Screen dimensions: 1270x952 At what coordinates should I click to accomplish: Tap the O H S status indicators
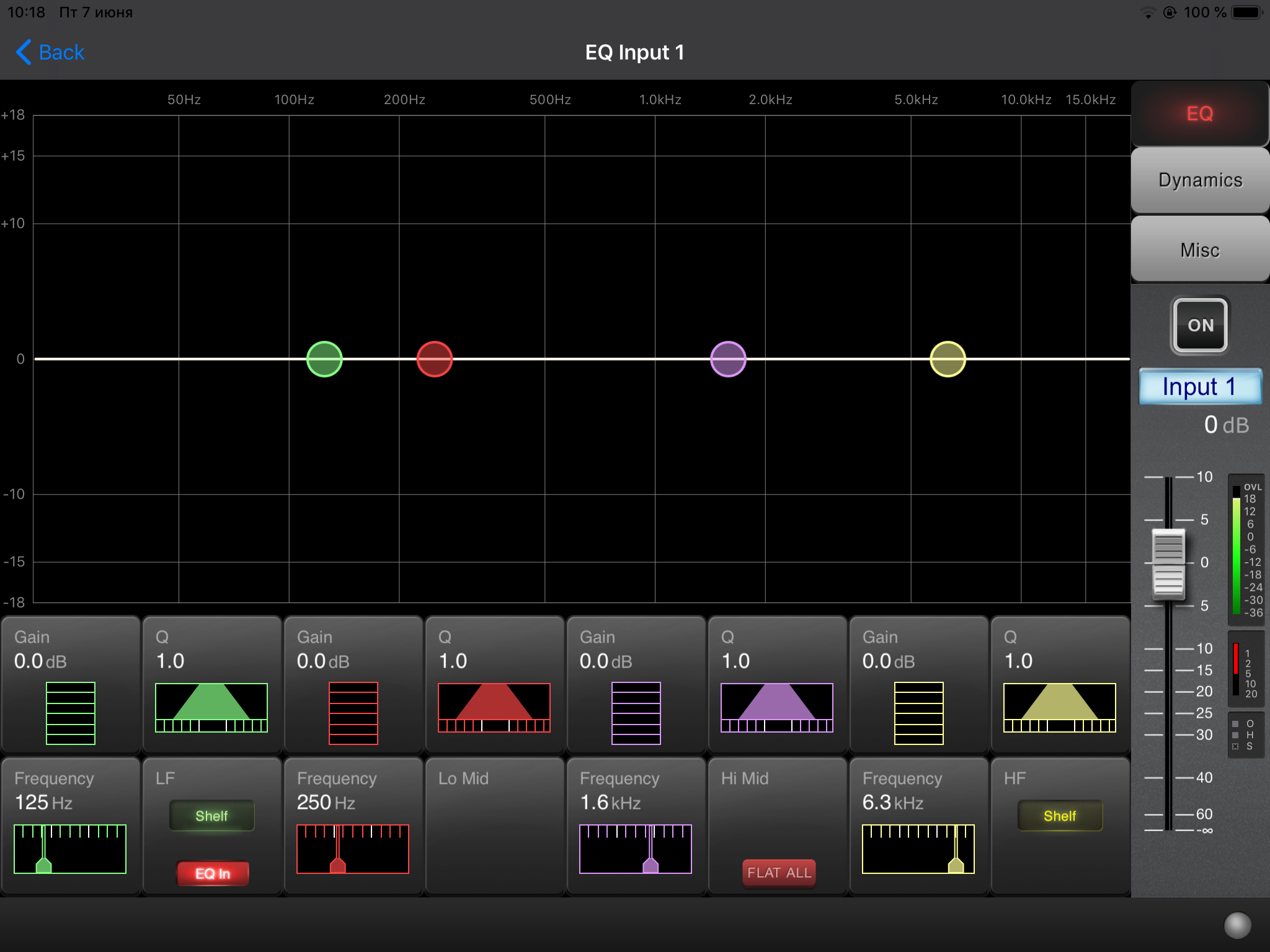[x=1246, y=735]
